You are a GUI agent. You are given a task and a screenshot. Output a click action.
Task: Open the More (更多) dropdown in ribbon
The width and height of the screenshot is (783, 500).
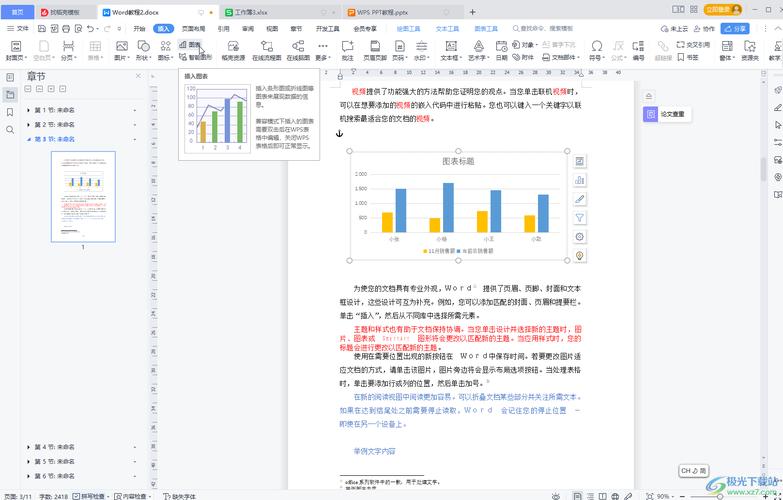(323, 51)
